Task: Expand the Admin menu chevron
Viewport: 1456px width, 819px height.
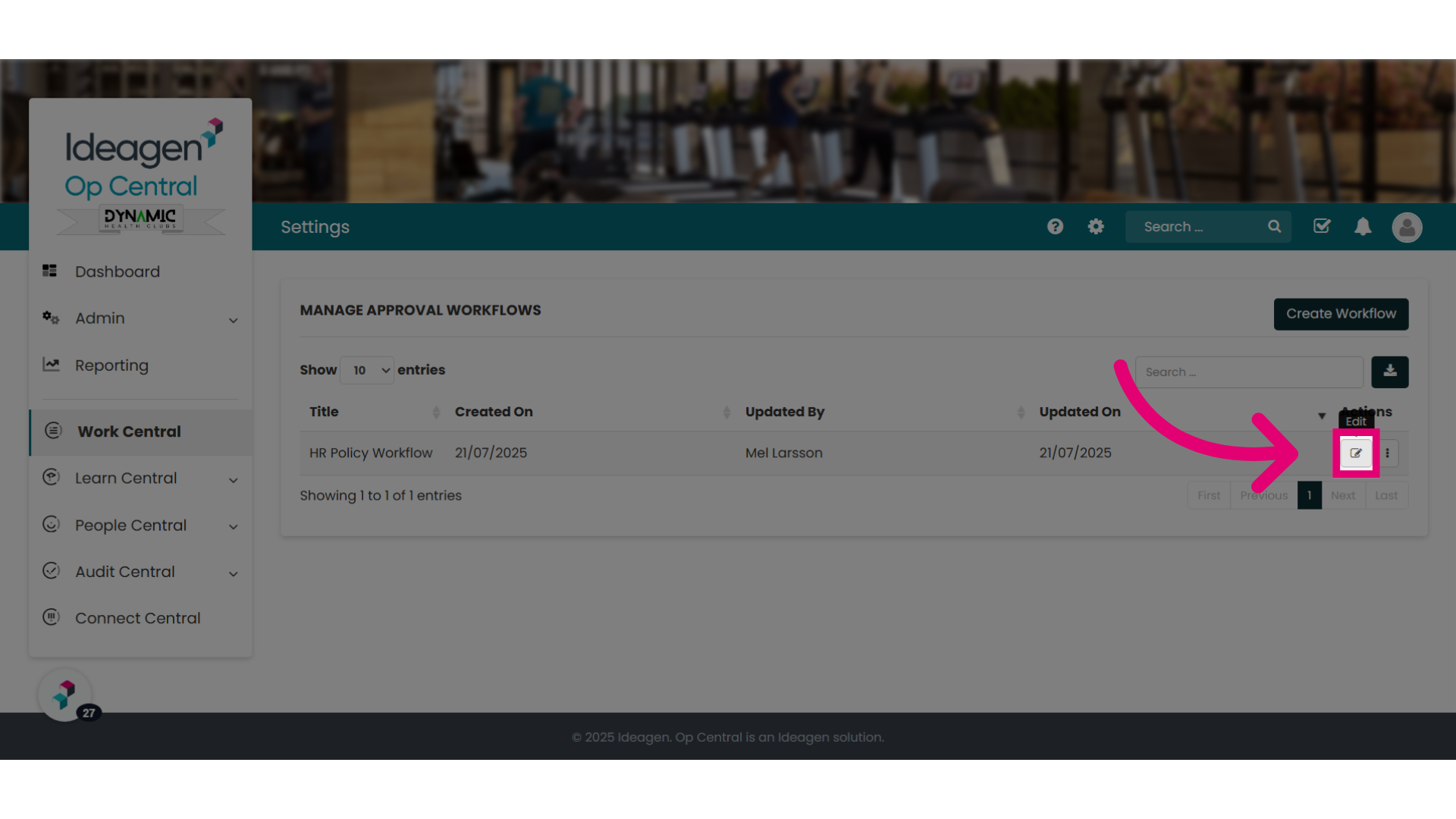Action: [234, 320]
